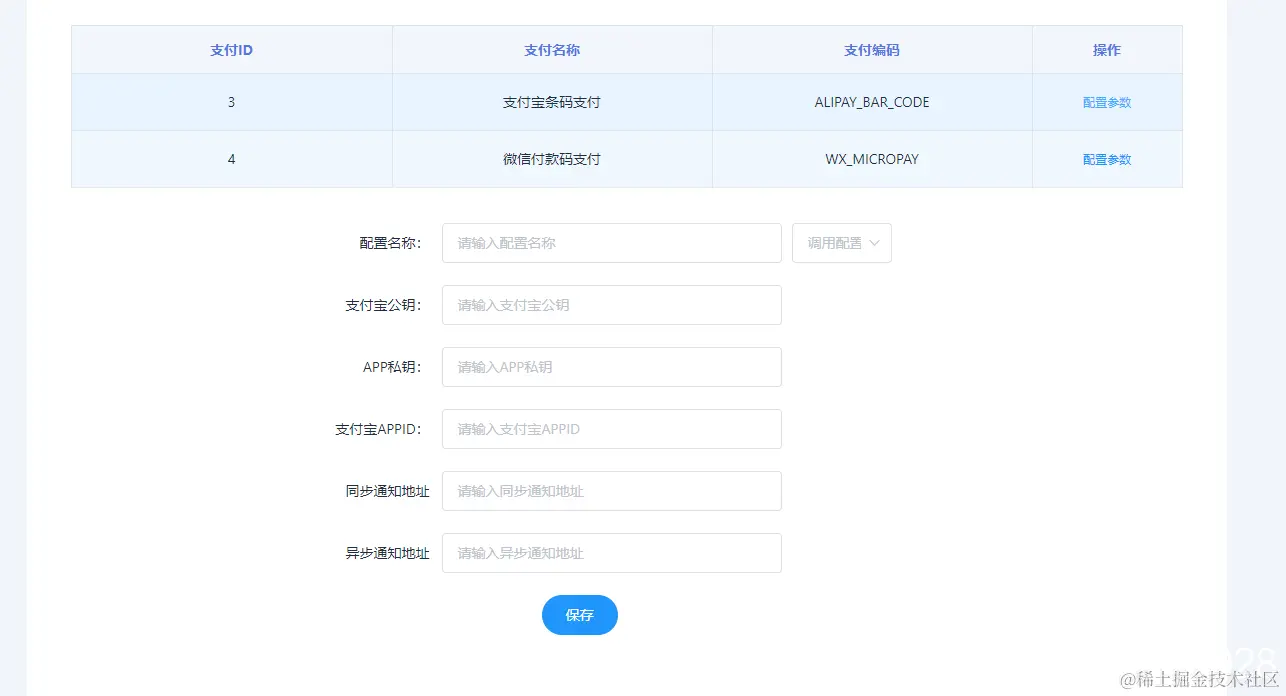Select the 支付宝条码支付 cell
This screenshot has height=696, width=1286.
pos(552,102)
